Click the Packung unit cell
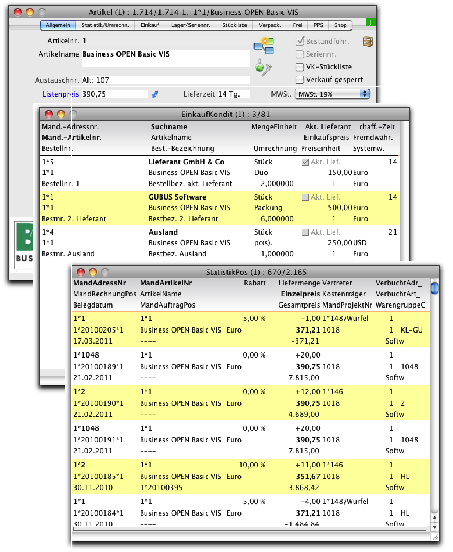 (268, 208)
